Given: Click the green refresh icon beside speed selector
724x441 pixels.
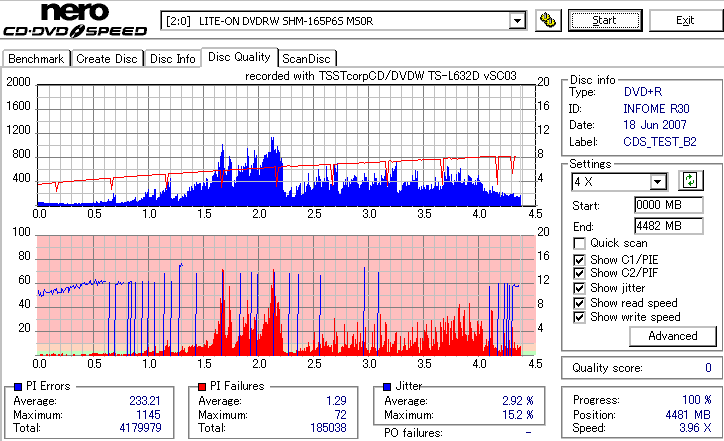Looking at the screenshot, I should click(x=690, y=180).
